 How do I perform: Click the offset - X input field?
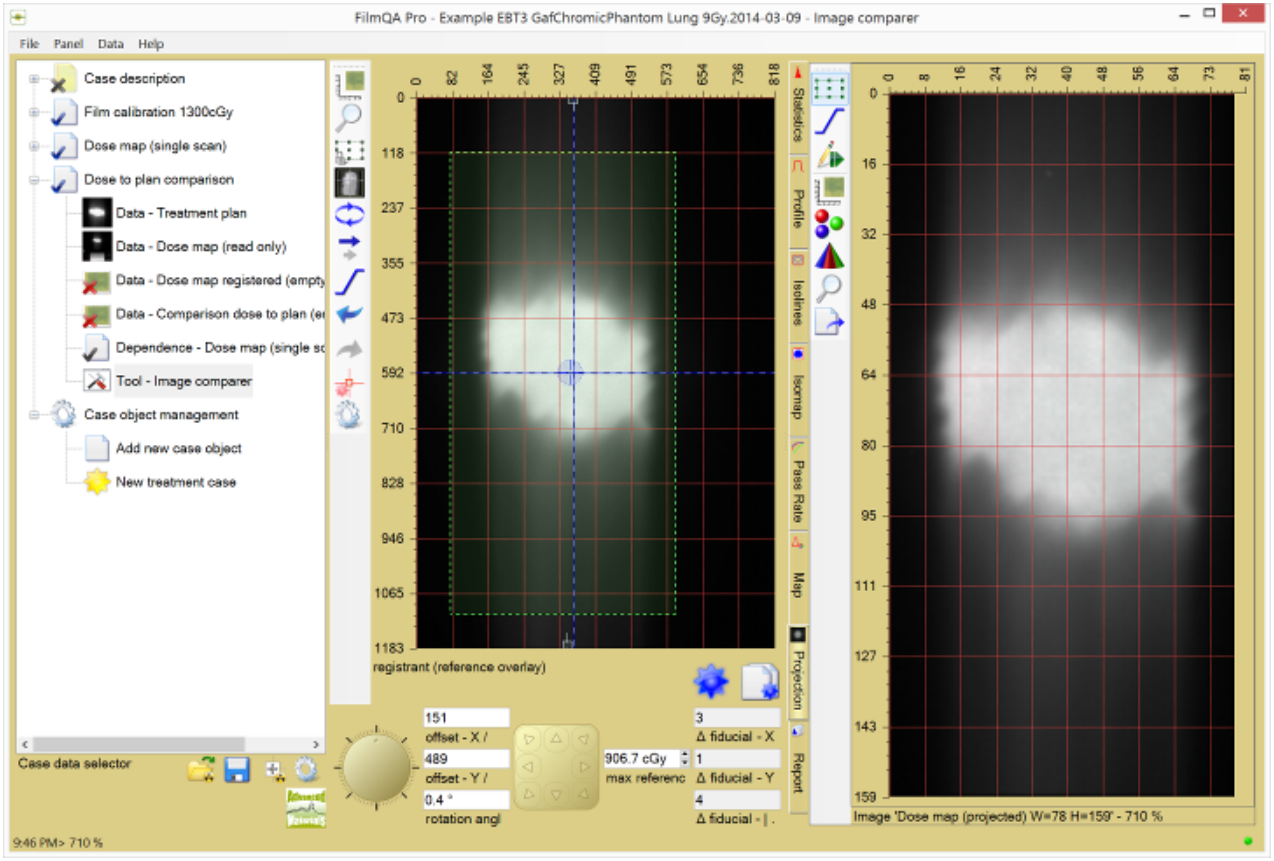click(x=467, y=718)
